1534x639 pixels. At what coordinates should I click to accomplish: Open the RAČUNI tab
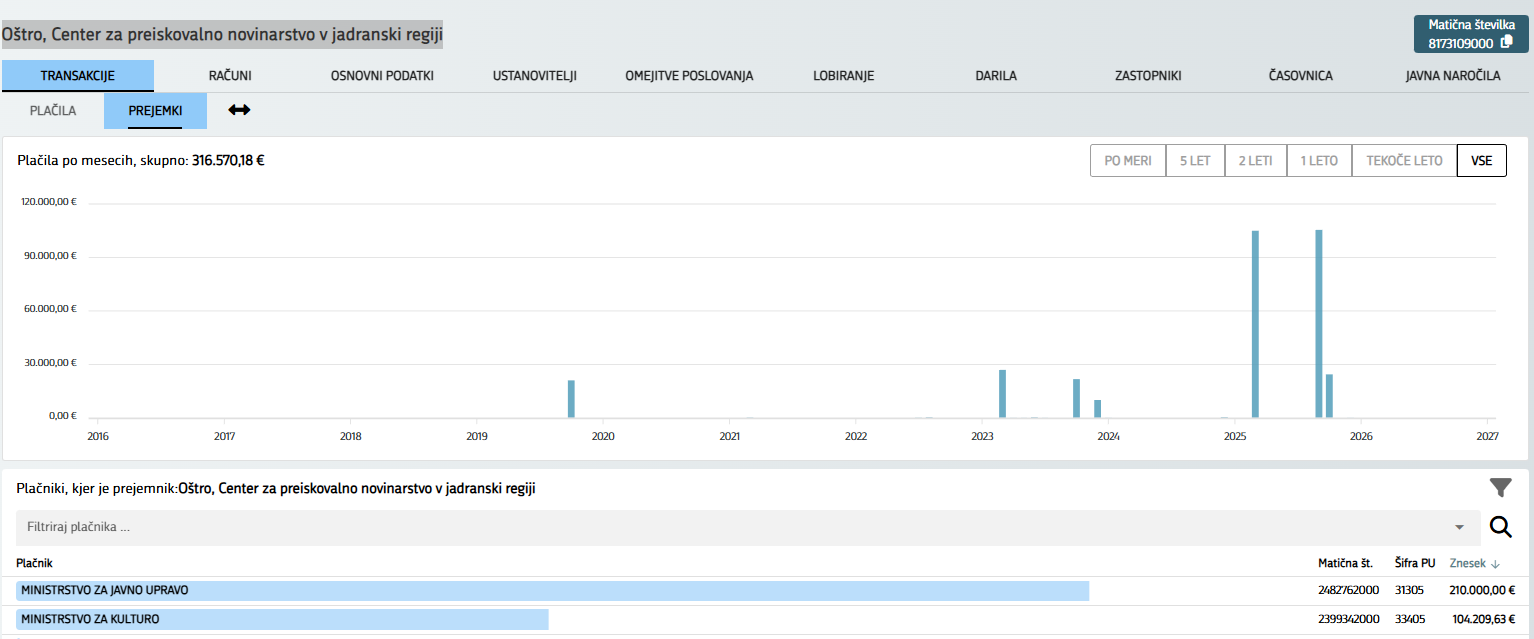(230, 76)
